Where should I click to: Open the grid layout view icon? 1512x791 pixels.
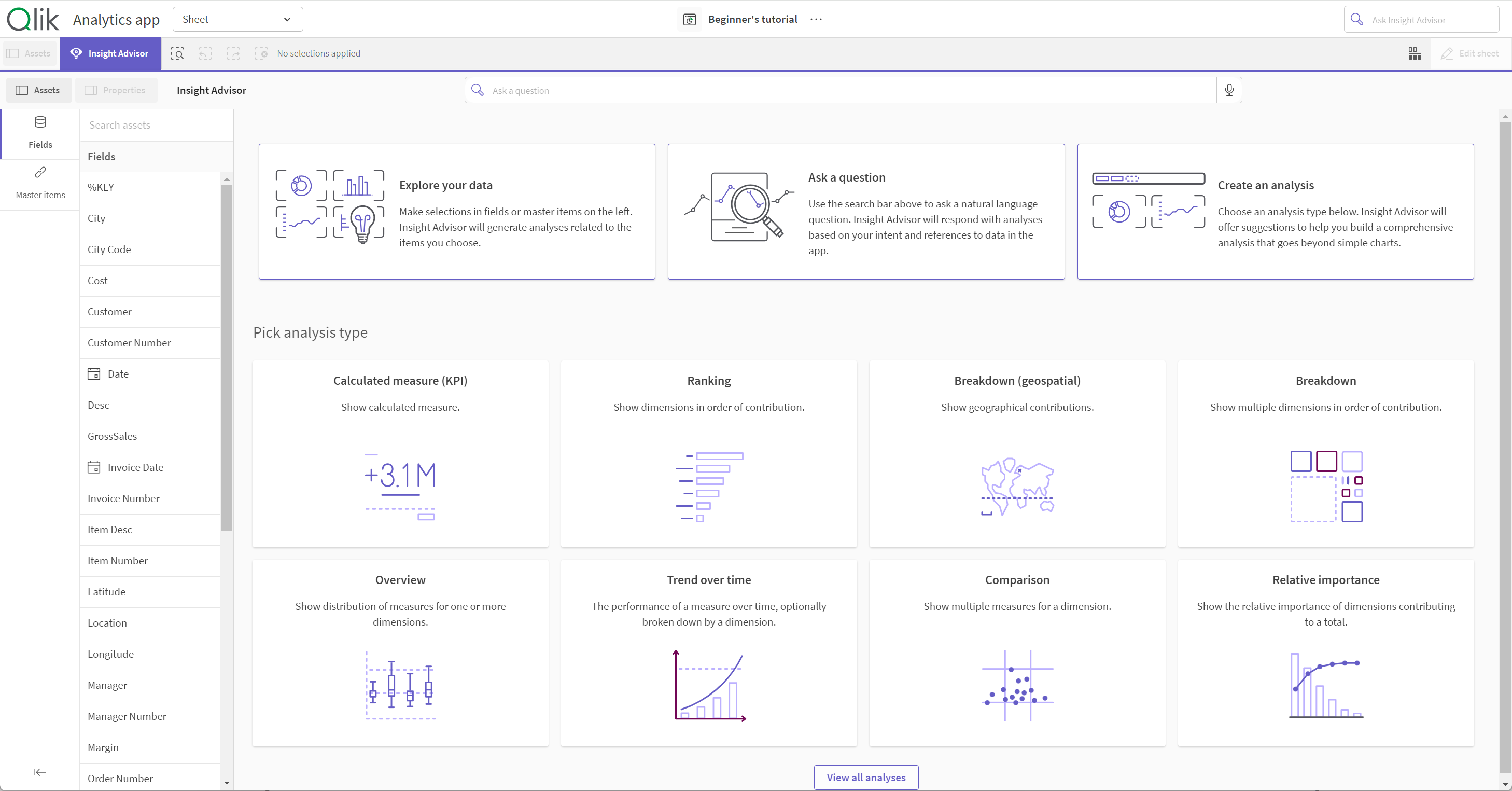click(1415, 53)
